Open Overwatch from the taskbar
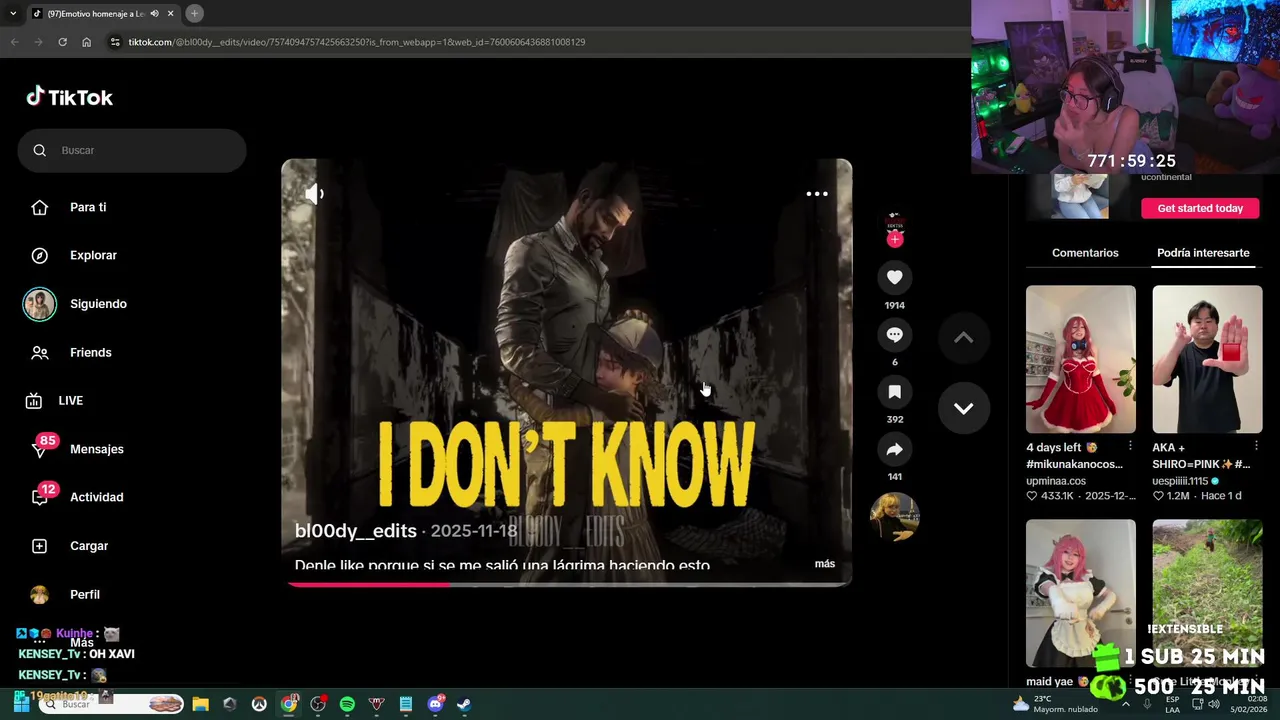 (x=259, y=704)
